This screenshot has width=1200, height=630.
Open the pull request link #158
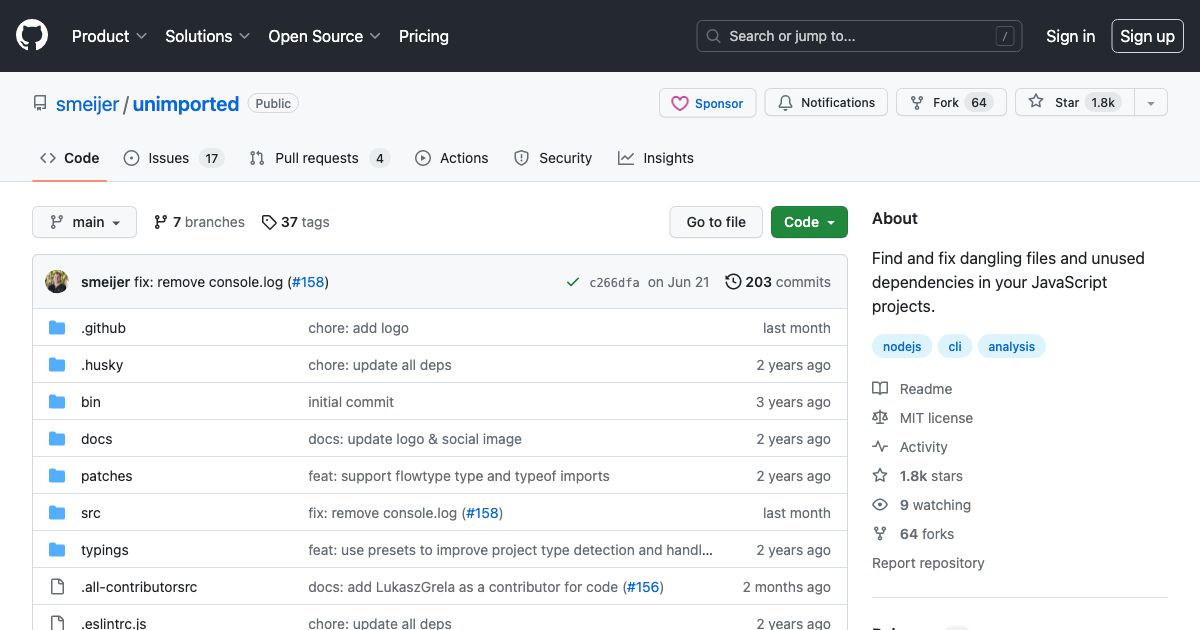(309, 282)
